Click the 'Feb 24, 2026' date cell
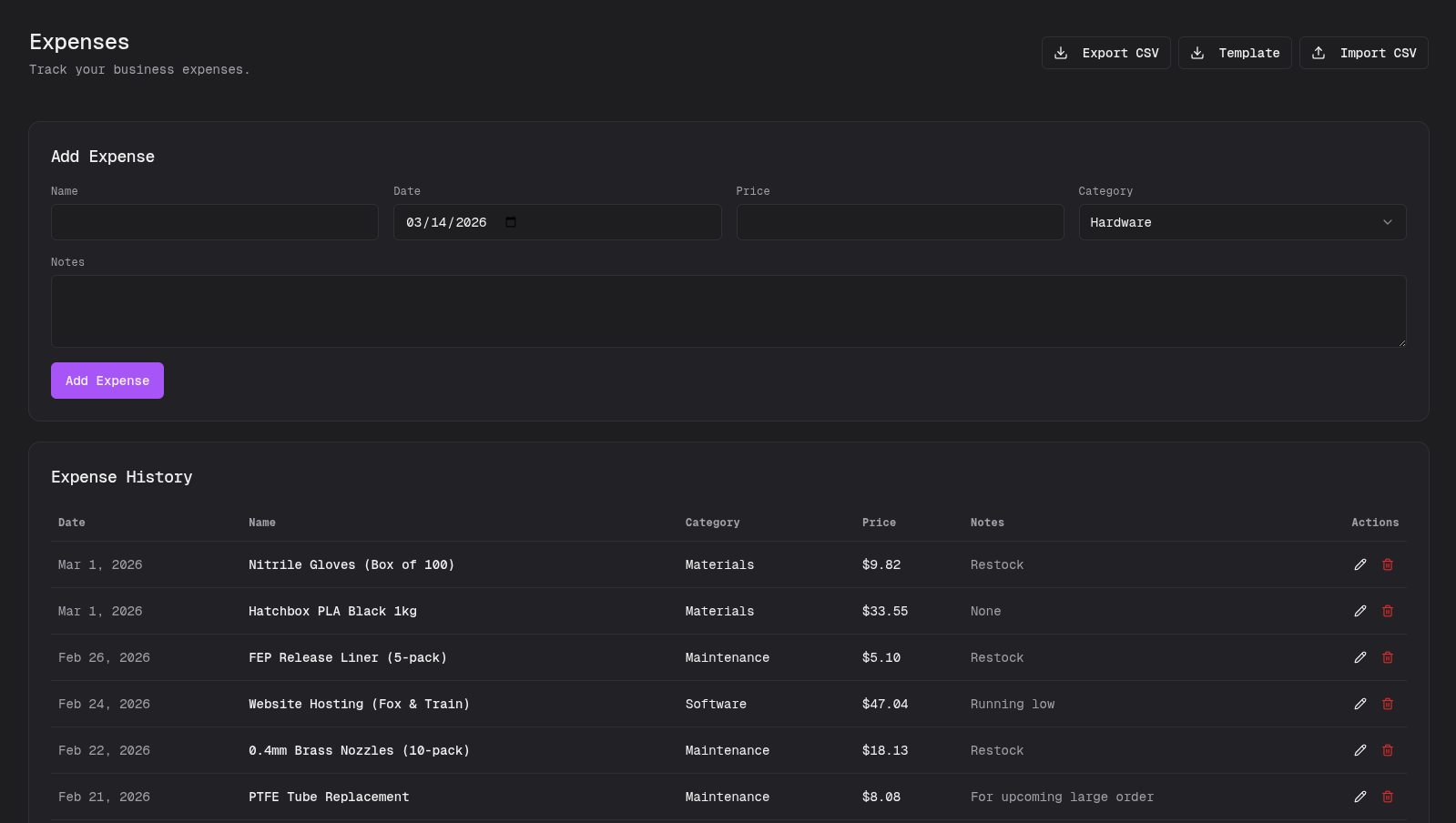This screenshot has height=823, width=1456. tap(104, 704)
